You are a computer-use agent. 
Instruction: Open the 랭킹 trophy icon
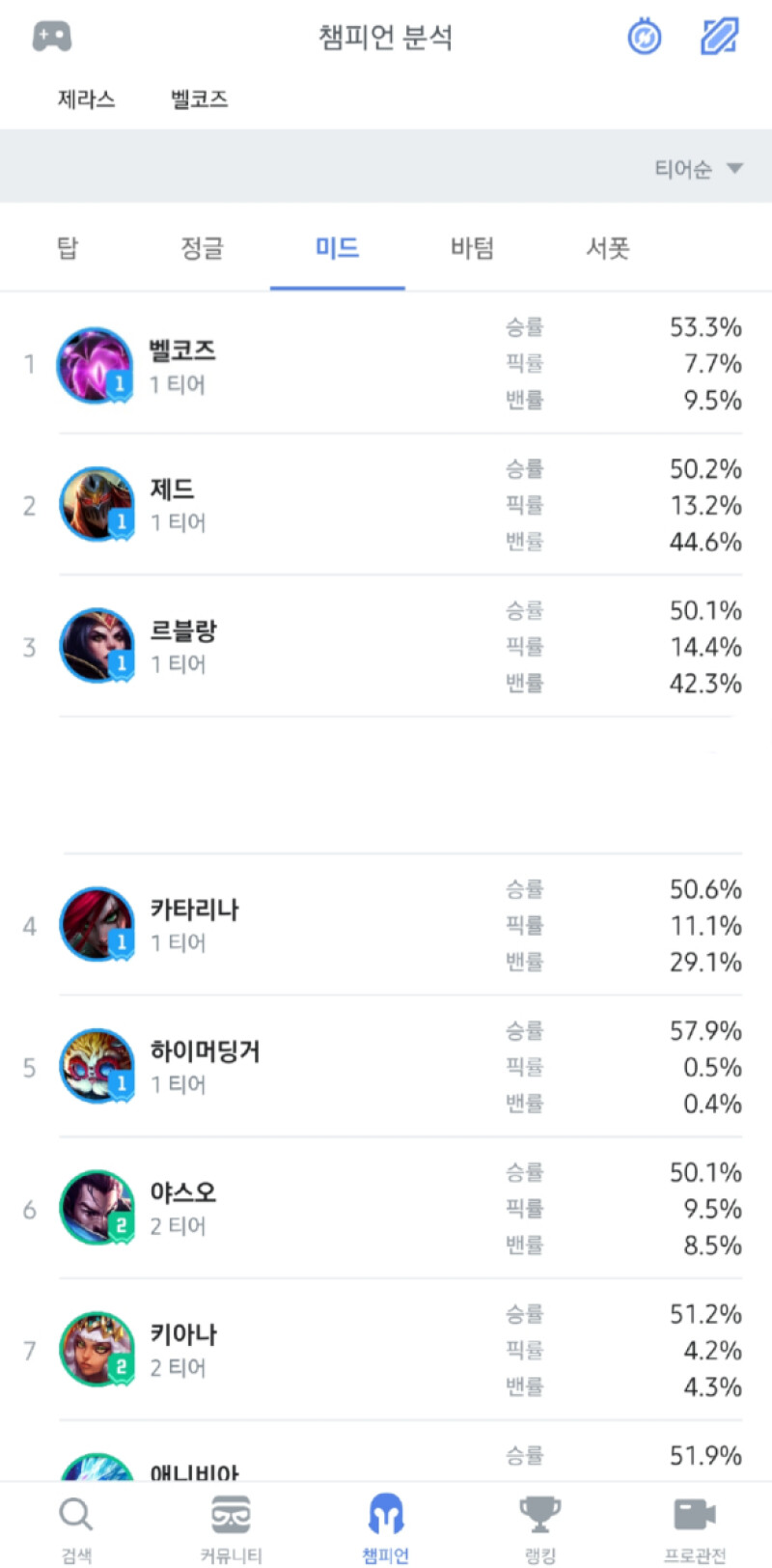coord(540,1516)
